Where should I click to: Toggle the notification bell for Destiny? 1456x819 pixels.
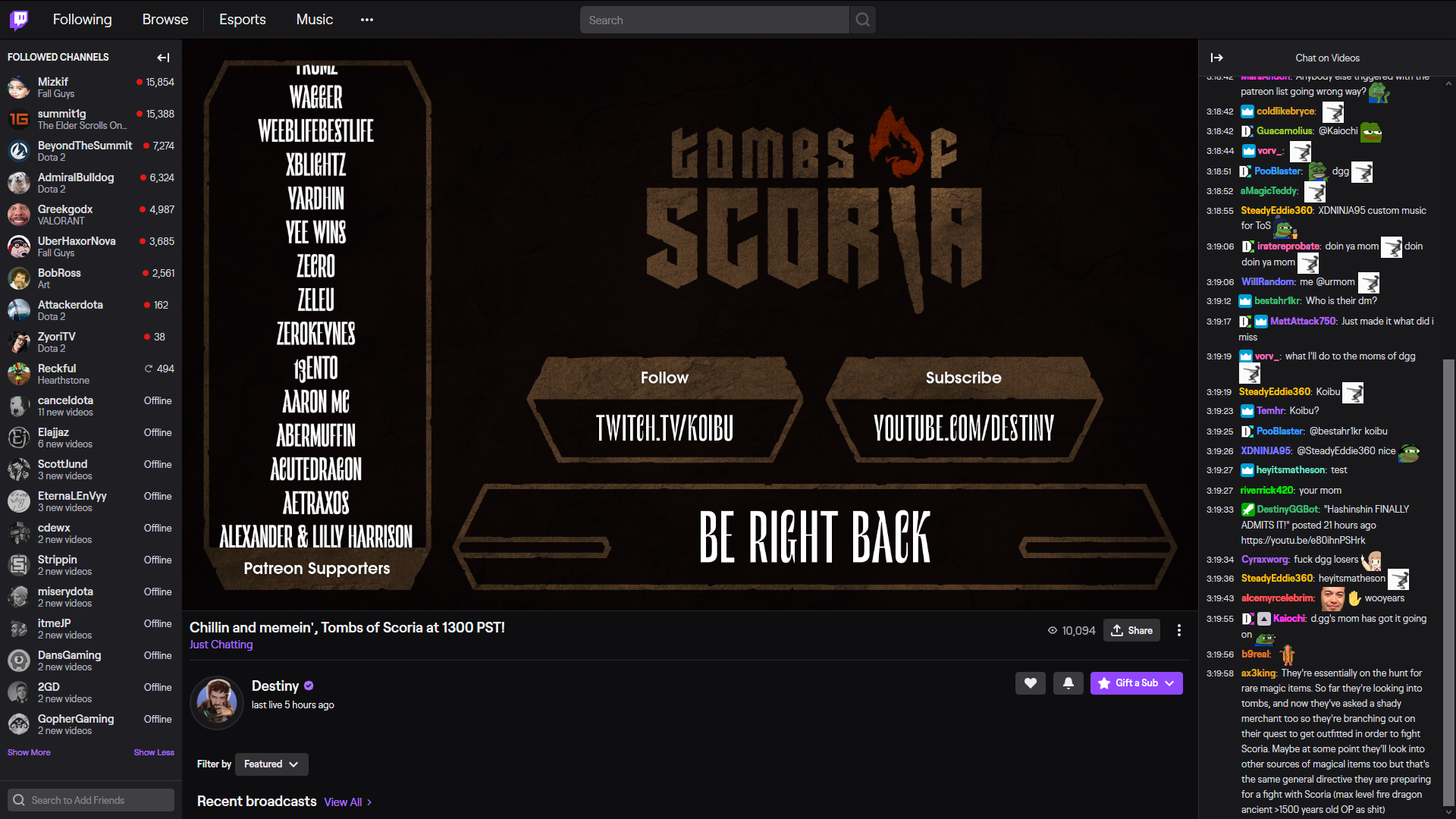point(1068,683)
